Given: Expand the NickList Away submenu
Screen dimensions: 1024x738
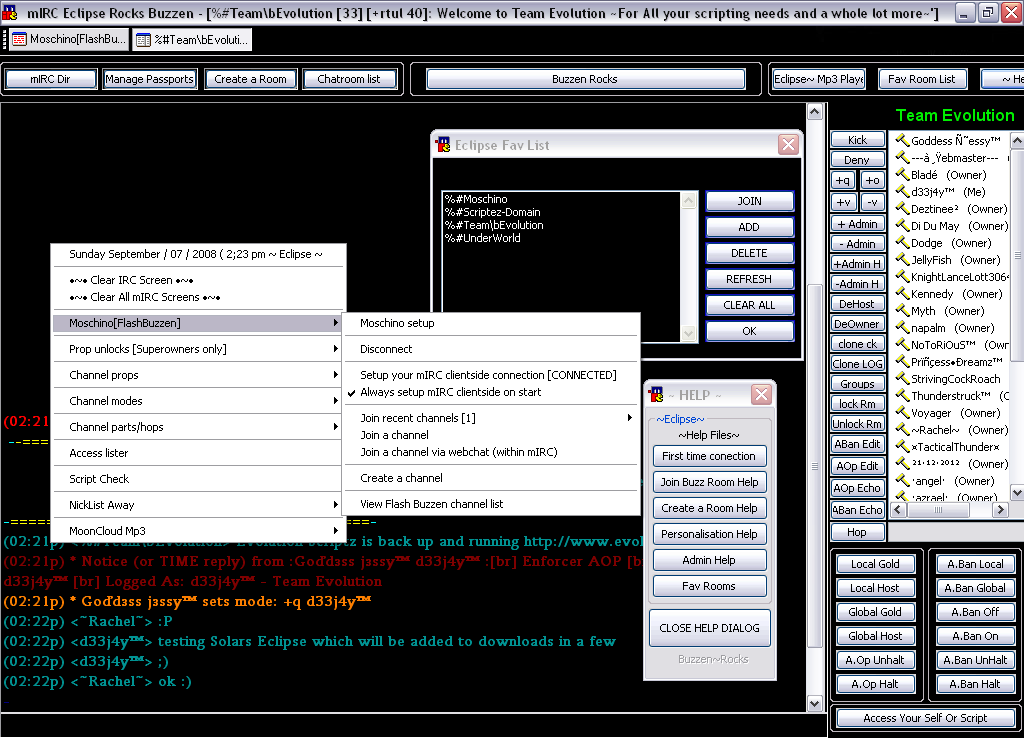Looking at the screenshot, I should click(199, 505).
